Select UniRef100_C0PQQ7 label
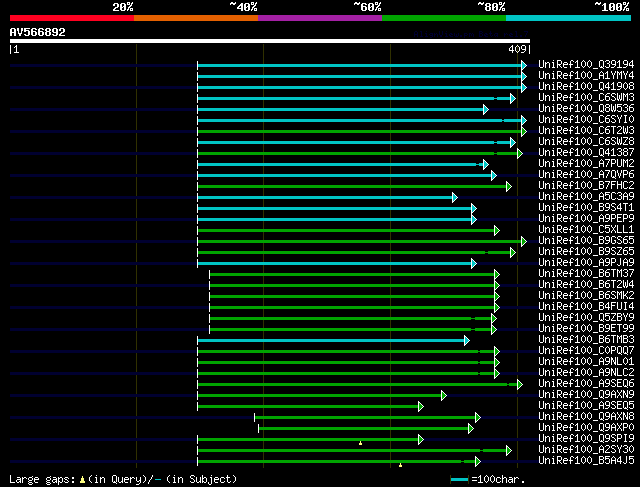 pyautogui.click(x=586, y=351)
